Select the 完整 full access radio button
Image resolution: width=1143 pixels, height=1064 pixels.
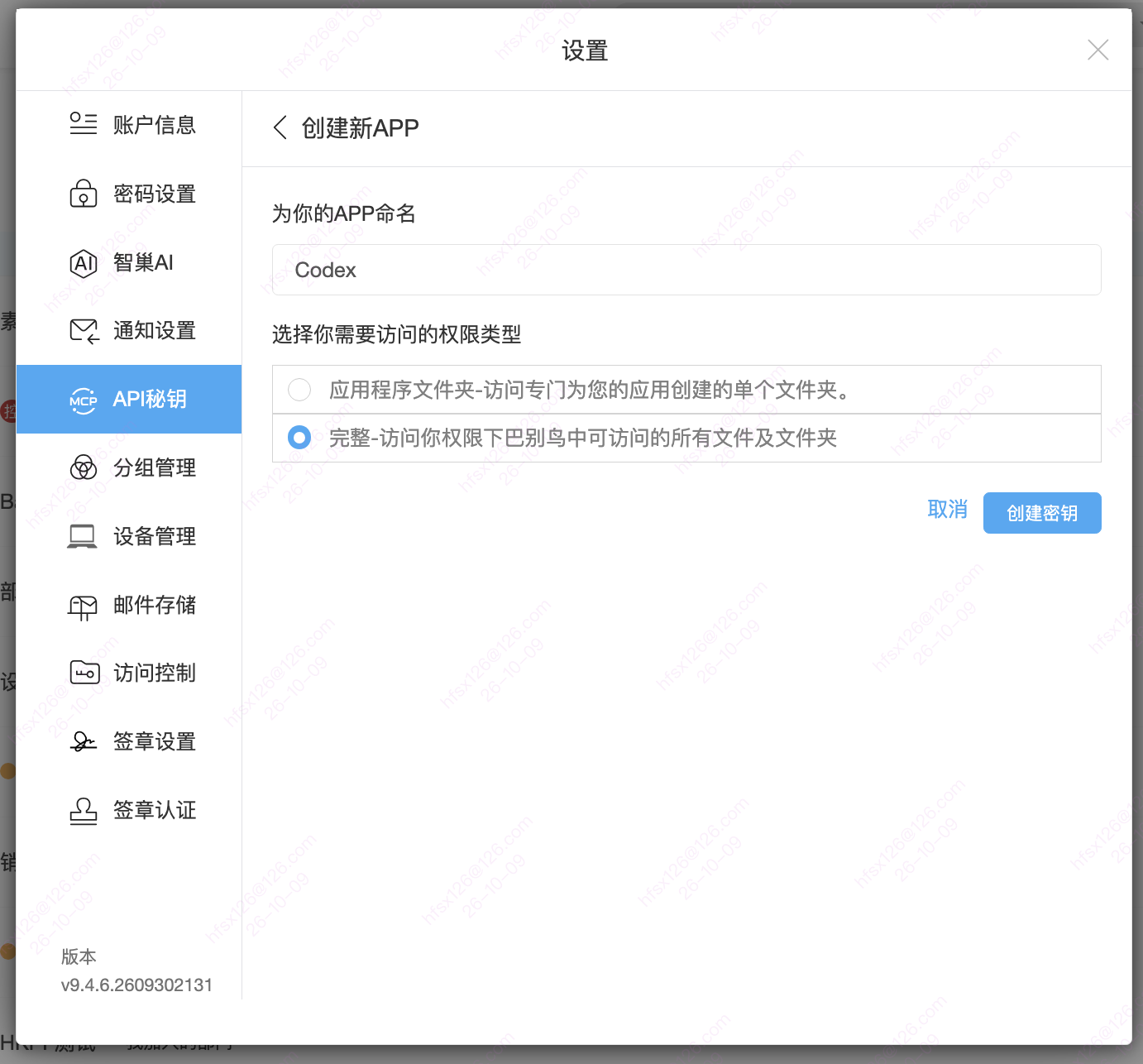coord(299,438)
